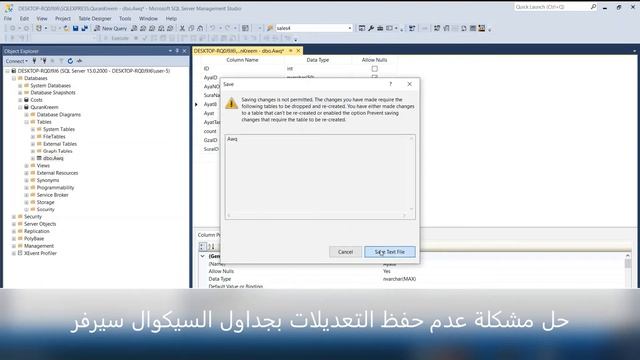Select the Programmability folder in the tree
640x360 pixels.
[x=55, y=187]
